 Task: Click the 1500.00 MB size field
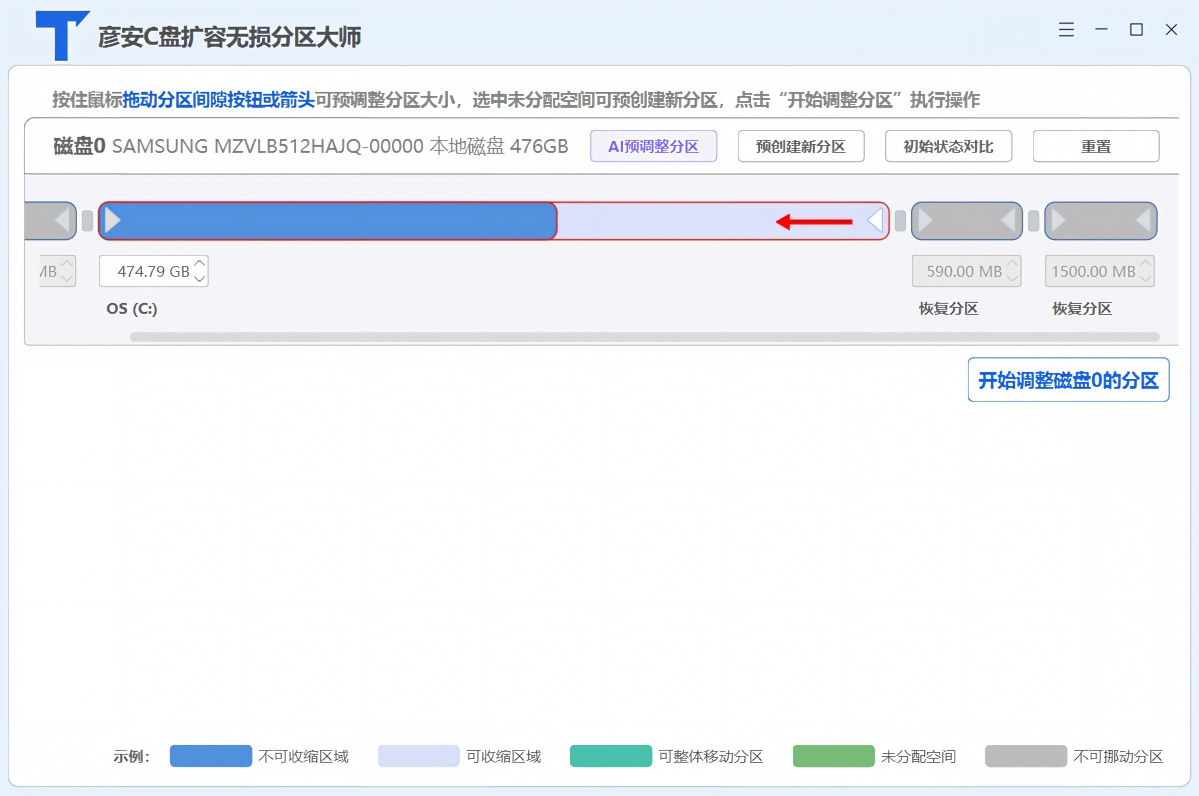[1100, 271]
